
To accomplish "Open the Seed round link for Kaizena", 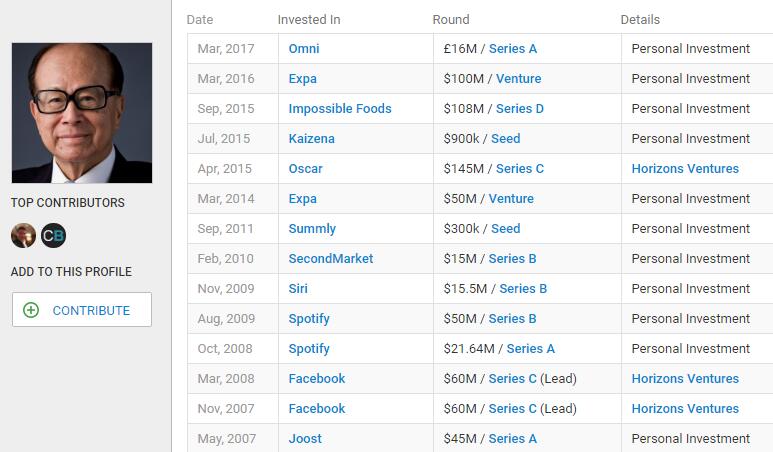I will coord(505,139).
